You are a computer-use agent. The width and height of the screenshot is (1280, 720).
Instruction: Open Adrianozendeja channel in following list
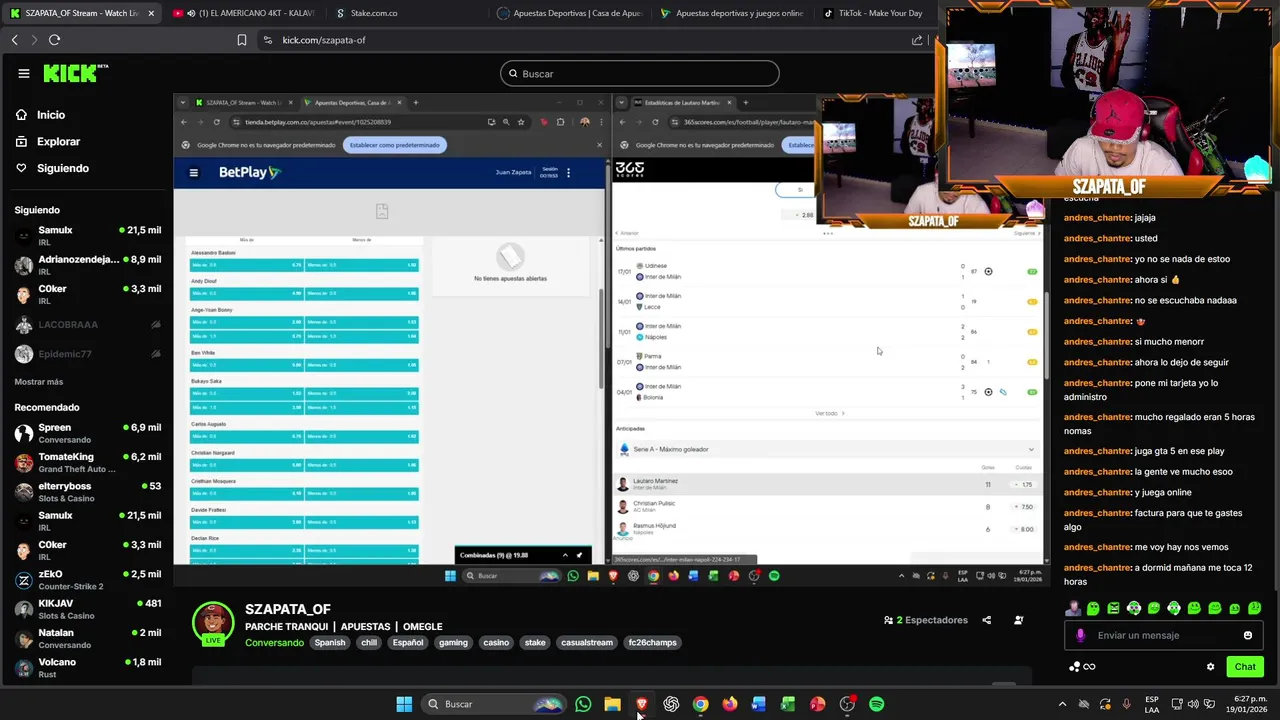(x=88, y=265)
